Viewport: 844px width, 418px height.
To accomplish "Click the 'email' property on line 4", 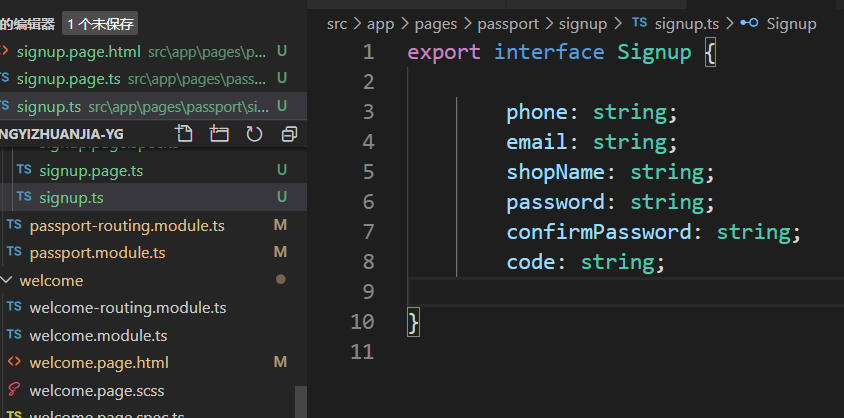I will 537,142.
